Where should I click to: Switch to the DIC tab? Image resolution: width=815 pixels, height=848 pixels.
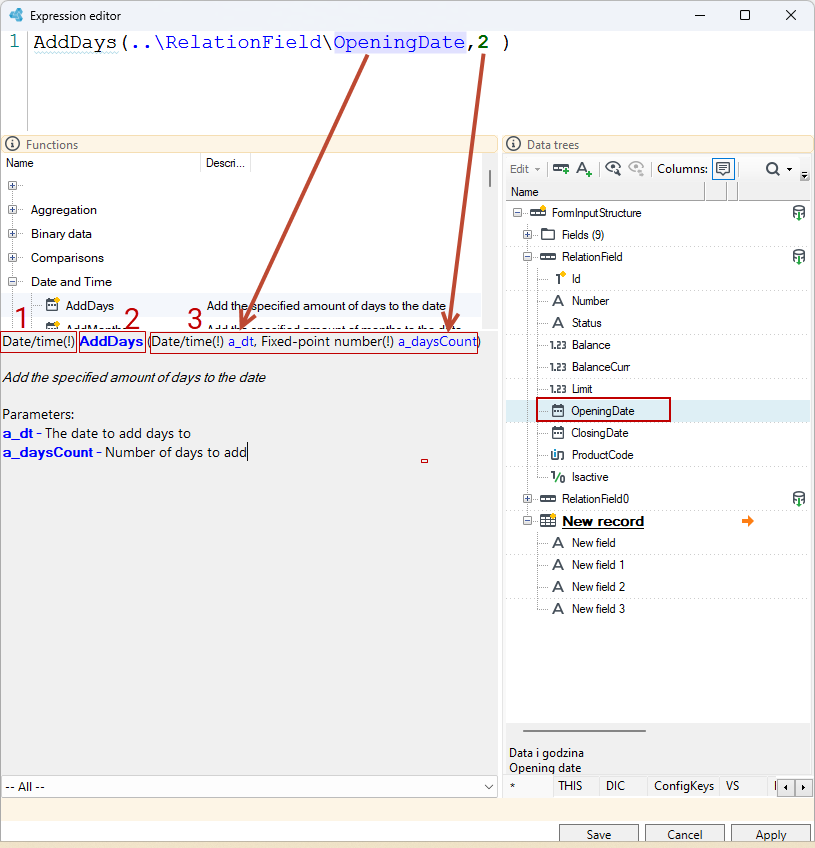point(615,786)
